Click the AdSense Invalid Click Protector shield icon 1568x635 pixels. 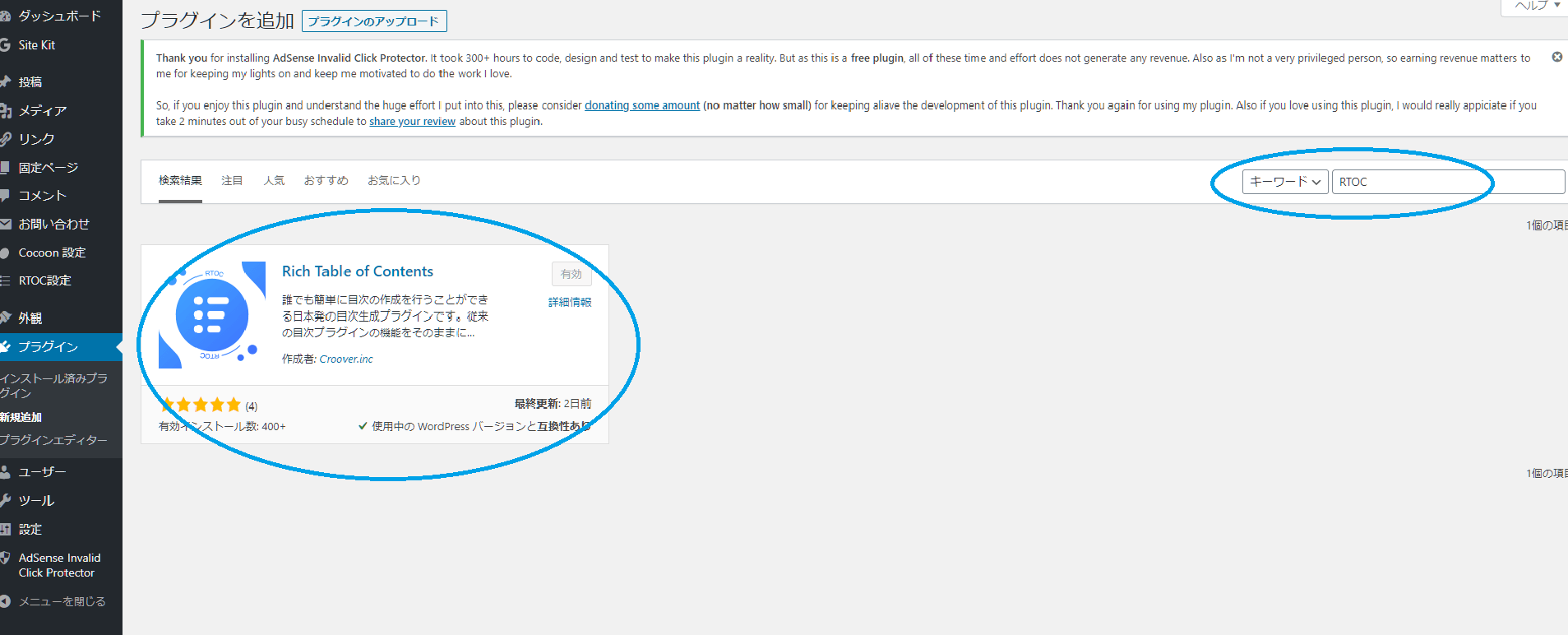click(5, 559)
